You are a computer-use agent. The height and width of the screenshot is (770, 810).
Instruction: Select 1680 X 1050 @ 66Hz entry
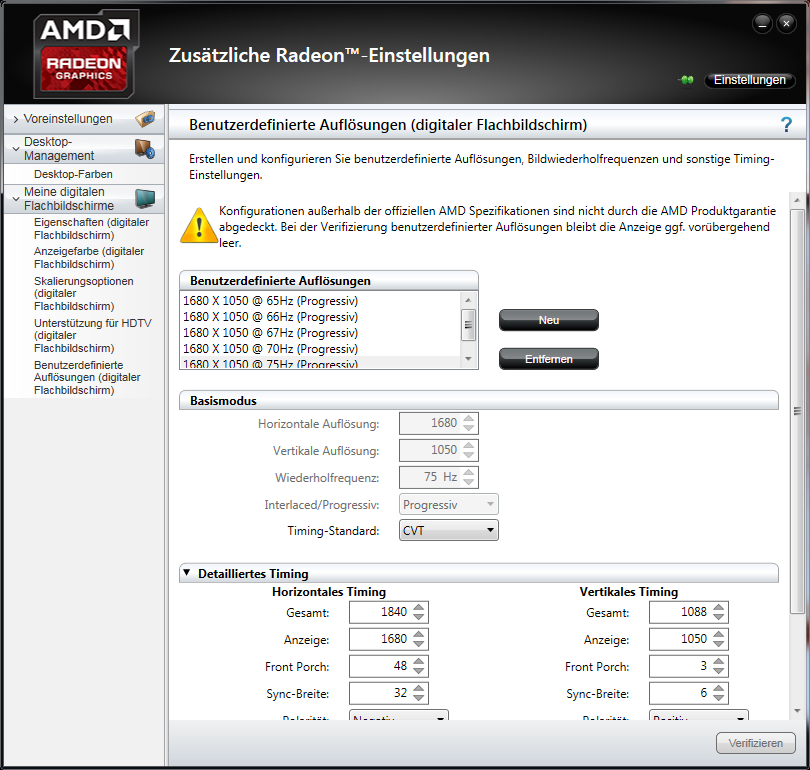(x=320, y=317)
